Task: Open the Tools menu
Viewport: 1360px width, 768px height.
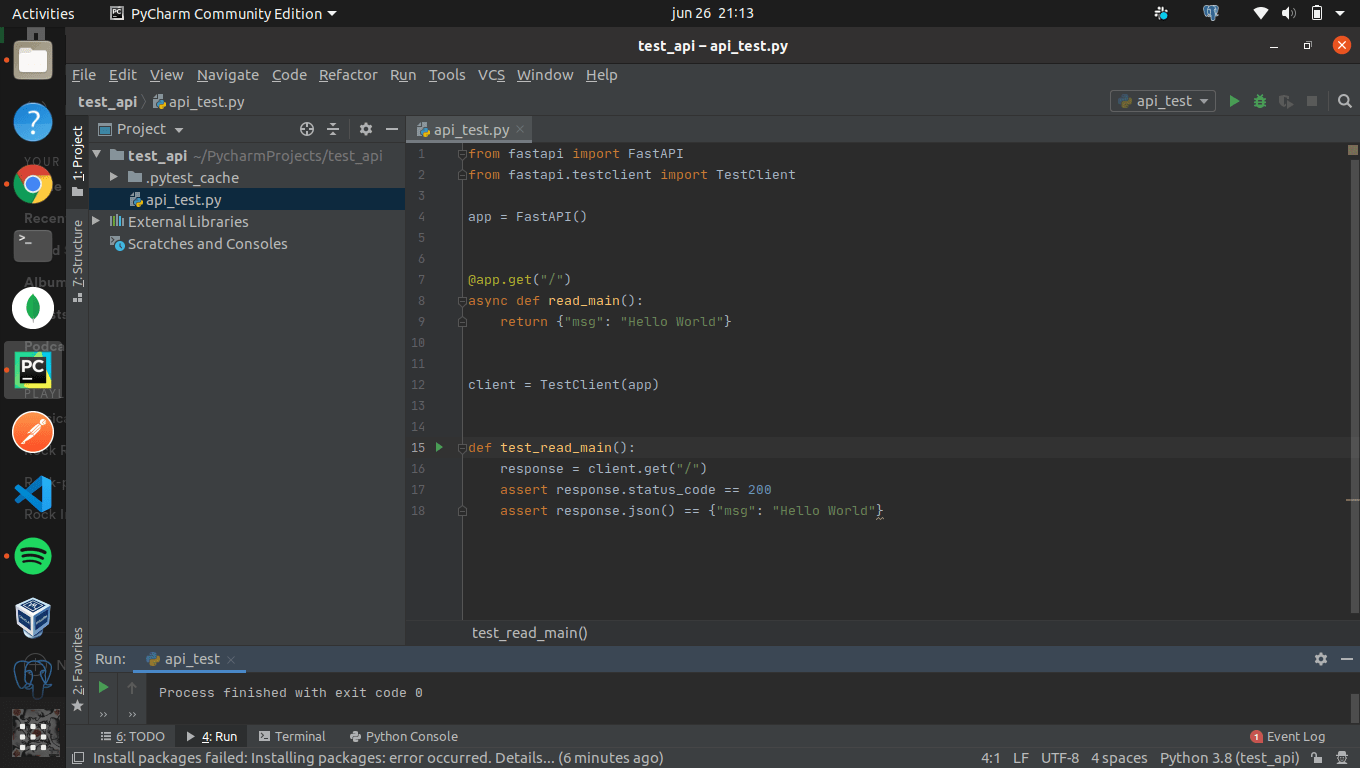Action: pyautogui.click(x=447, y=75)
